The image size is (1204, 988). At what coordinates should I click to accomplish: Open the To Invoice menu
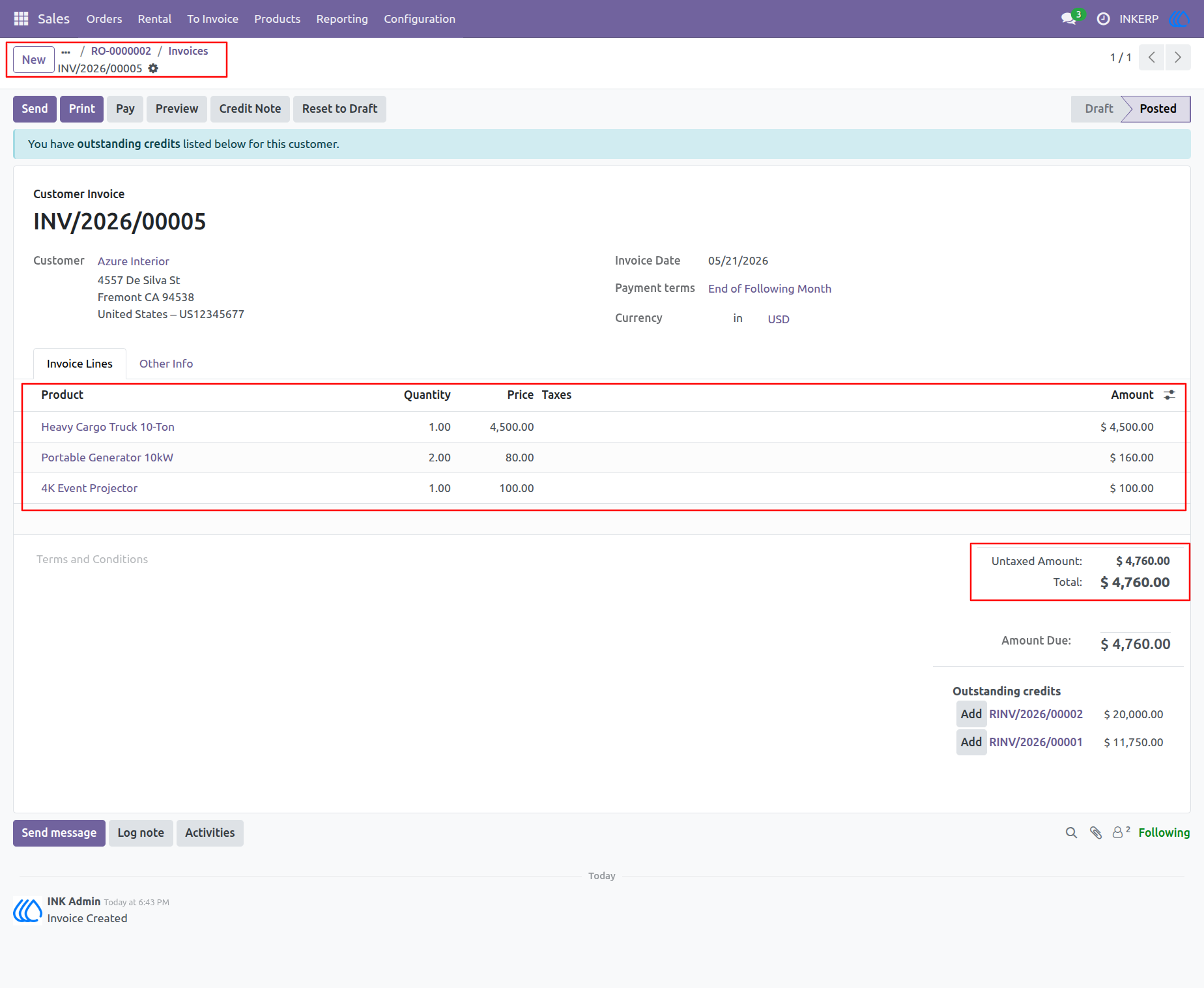tap(212, 19)
